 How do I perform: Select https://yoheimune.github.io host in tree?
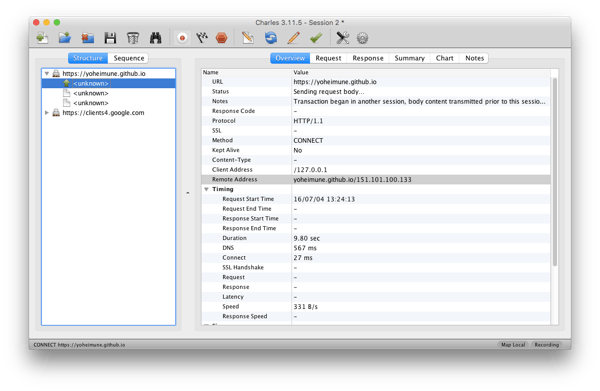104,73
